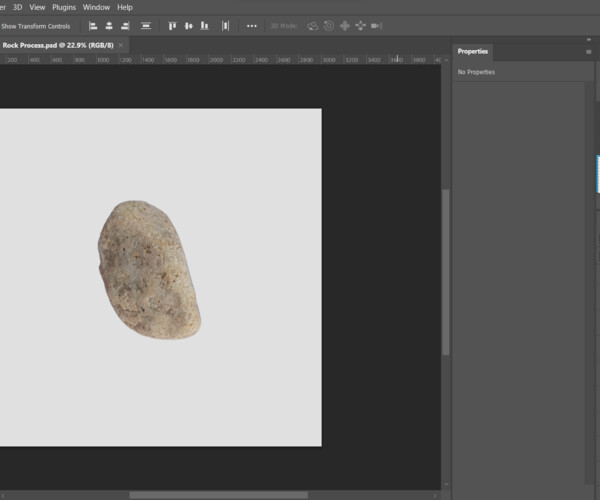The image size is (600, 500).
Task: Select the 3D slide camera icon
Action: point(360,26)
